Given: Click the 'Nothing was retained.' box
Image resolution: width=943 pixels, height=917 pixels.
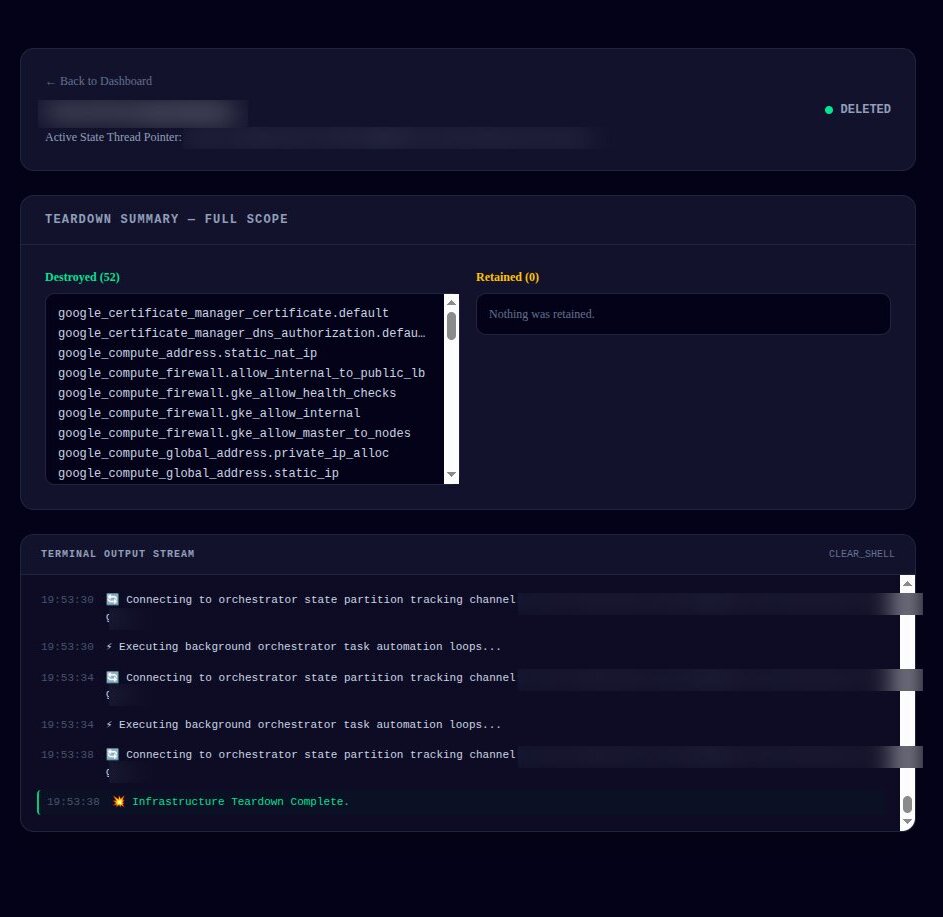Looking at the screenshot, I should tap(683, 314).
